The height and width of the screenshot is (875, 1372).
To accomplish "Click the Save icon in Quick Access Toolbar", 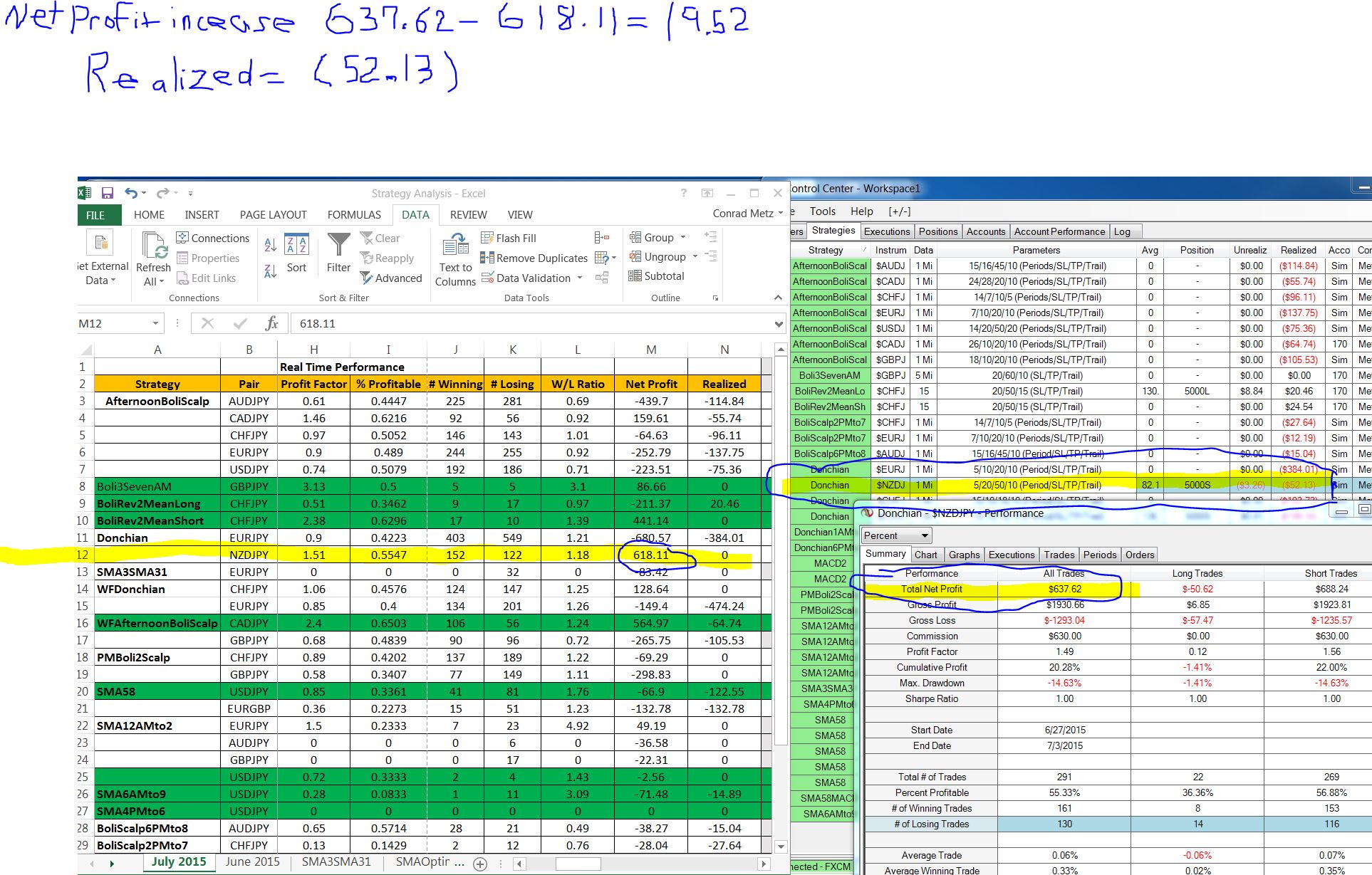I will (x=108, y=193).
